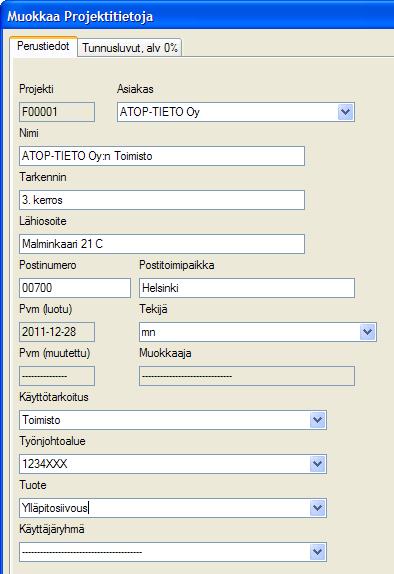Screen dimensions: 394x574
Task: Expand the Tekijä dropdown arrow
Action: tap(367, 332)
